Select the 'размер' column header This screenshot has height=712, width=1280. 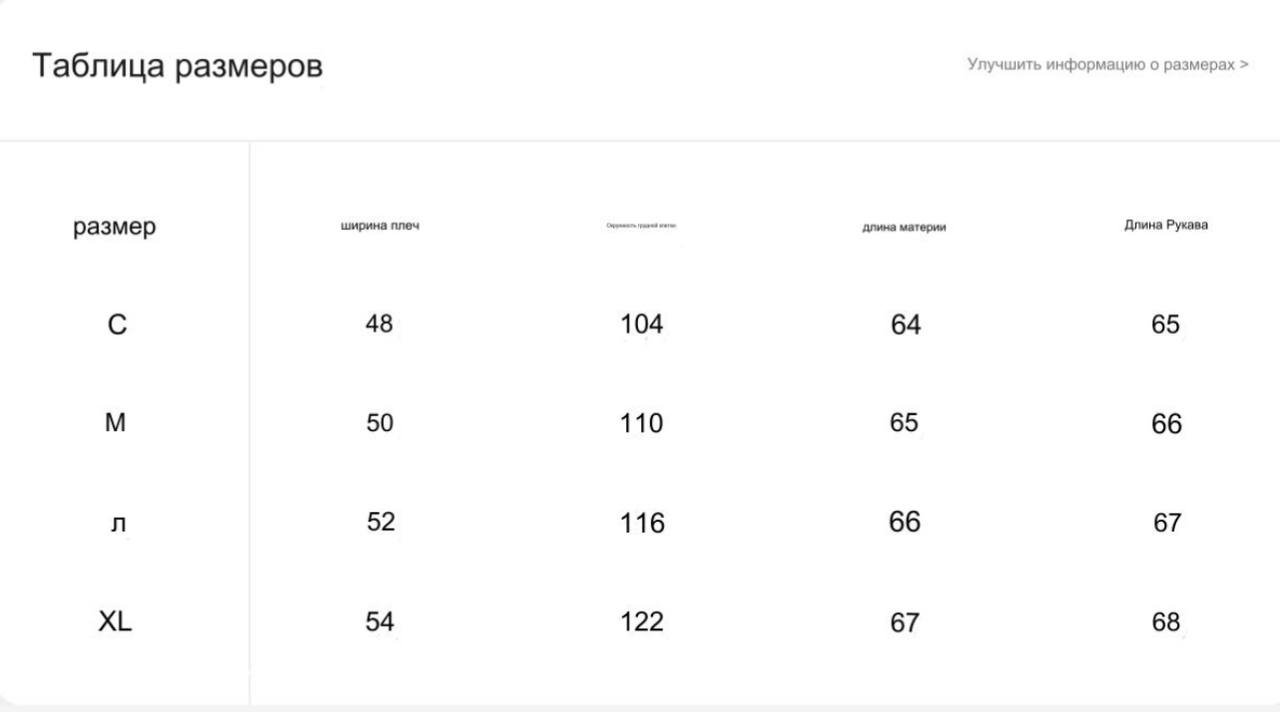click(115, 227)
